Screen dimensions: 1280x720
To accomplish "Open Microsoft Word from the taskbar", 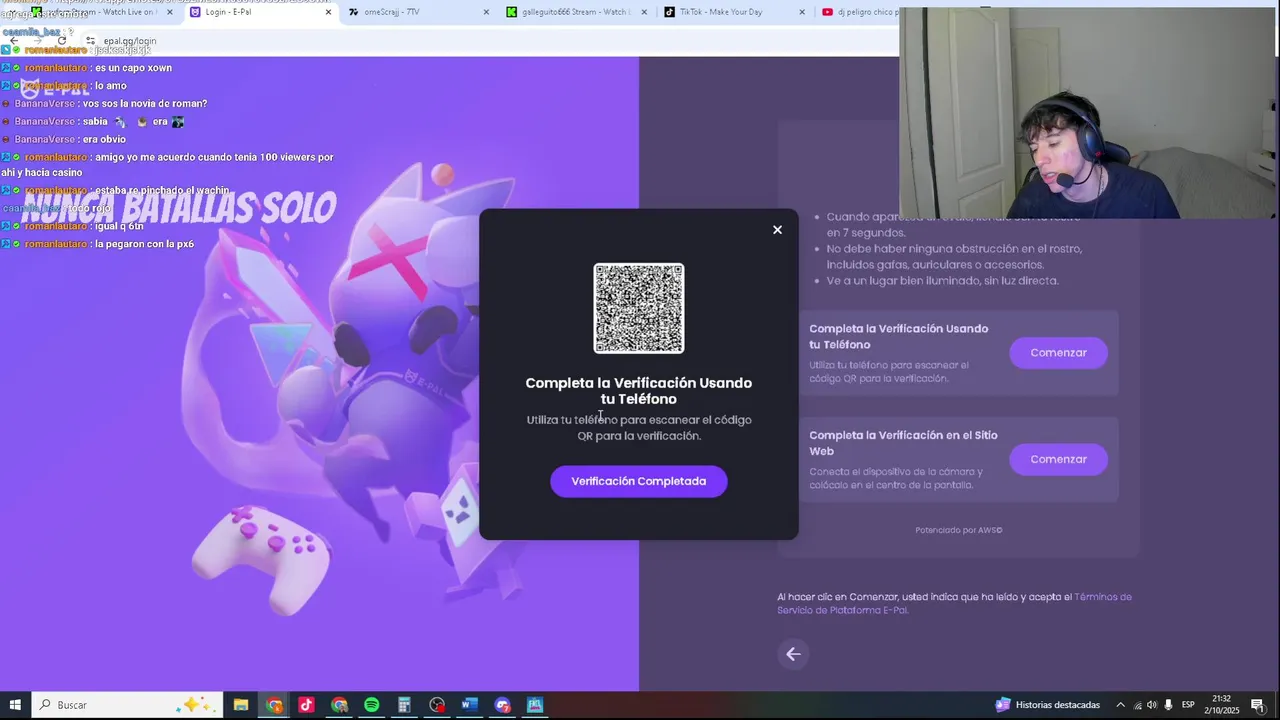I will 469,705.
